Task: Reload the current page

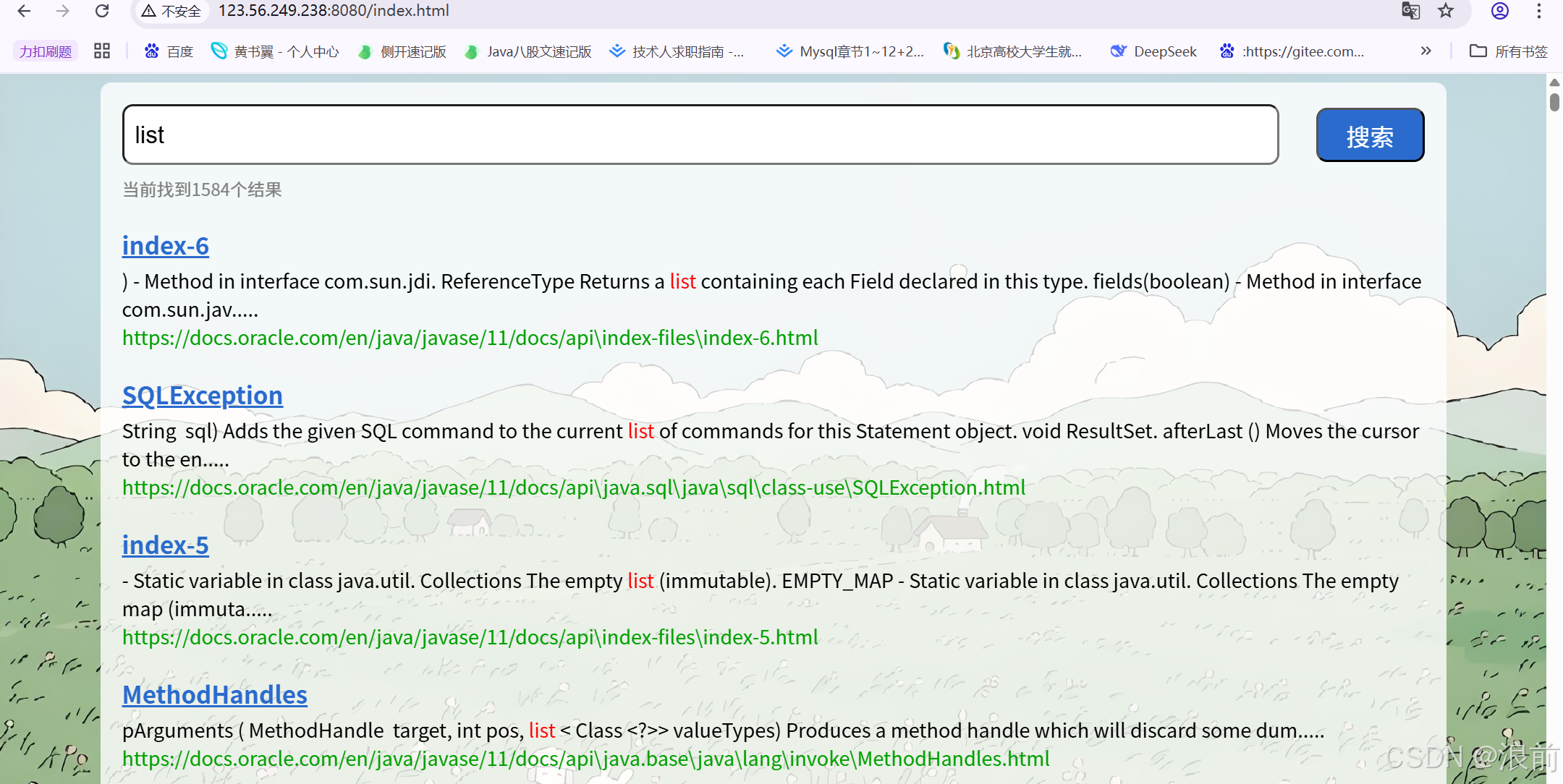Action: (102, 11)
